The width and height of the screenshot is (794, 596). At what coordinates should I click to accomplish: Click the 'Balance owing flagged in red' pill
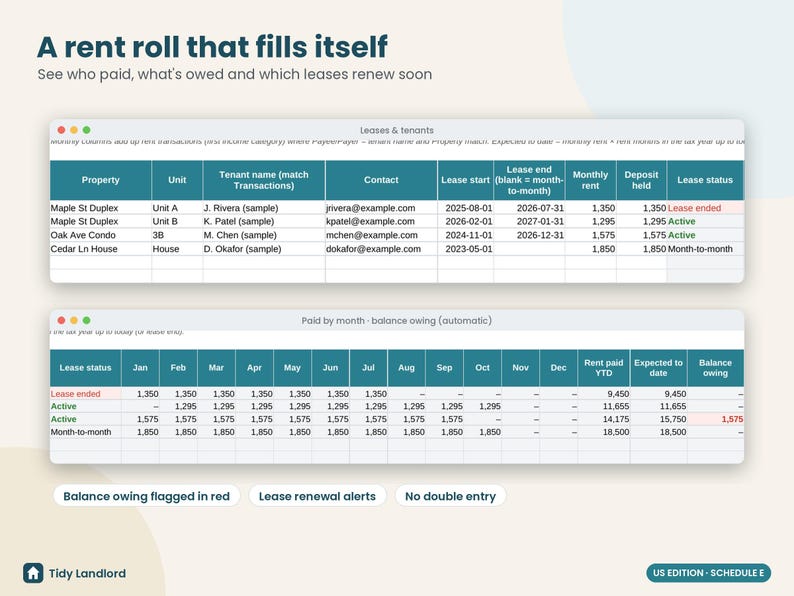tap(146, 496)
